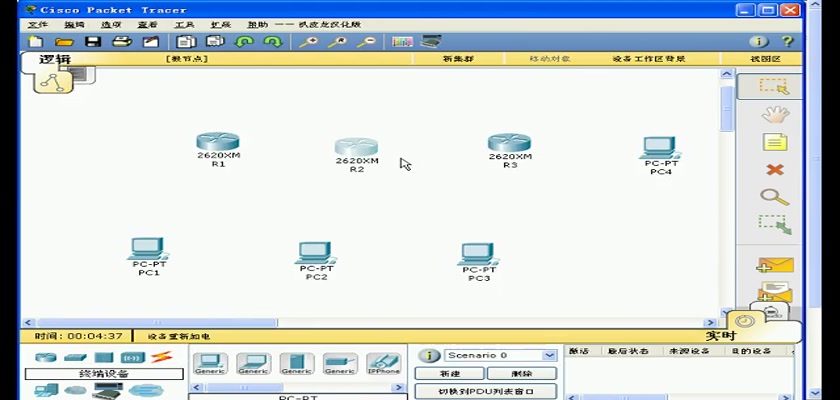840x400 pixels.
Task: Select router R2 on the workspace
Action: point(356,150)
